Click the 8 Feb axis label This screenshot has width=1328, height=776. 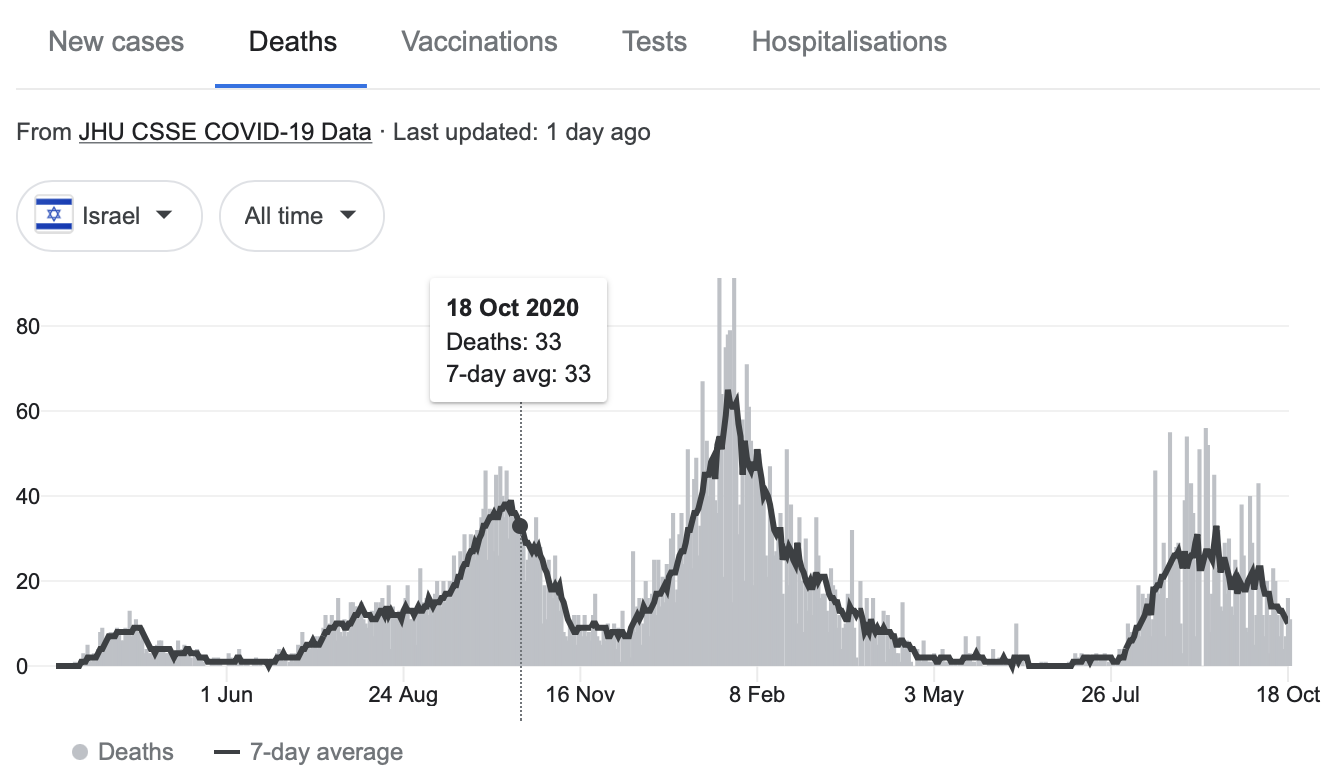click(757, 694)
